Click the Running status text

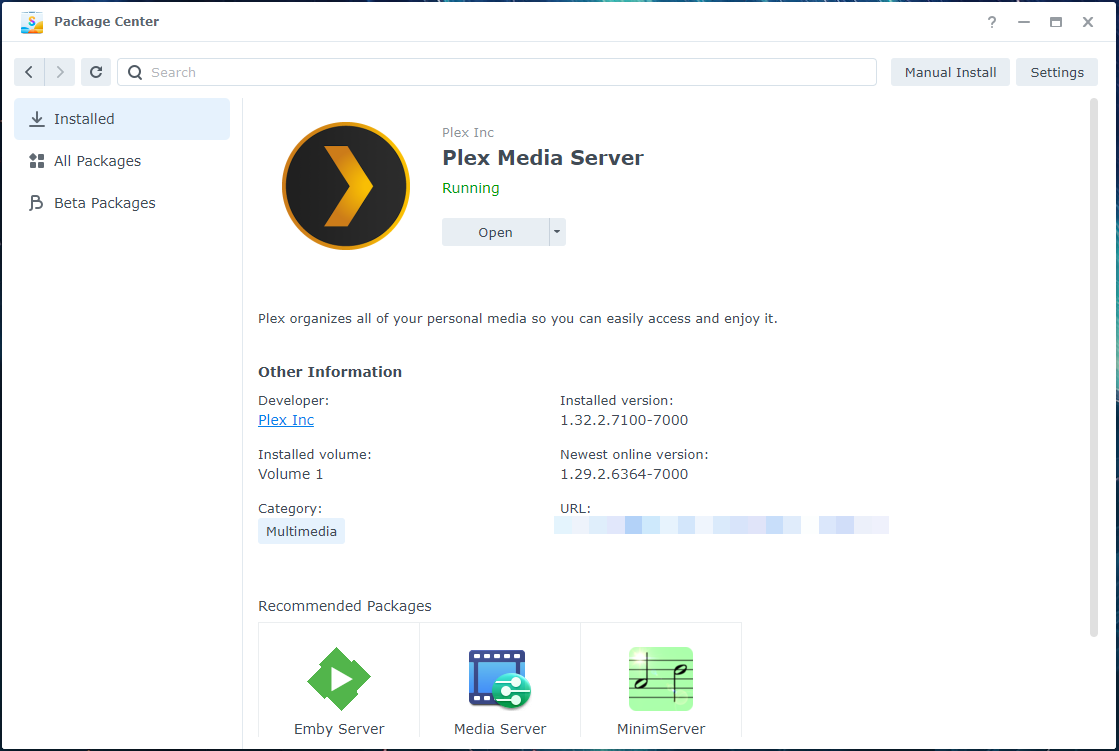[470, 188]
